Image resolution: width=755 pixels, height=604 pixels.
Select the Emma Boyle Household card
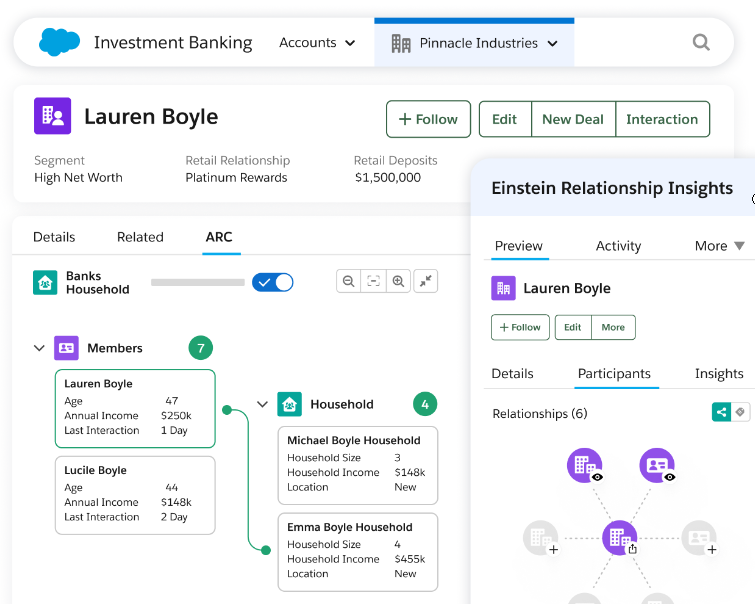point(358,552)
